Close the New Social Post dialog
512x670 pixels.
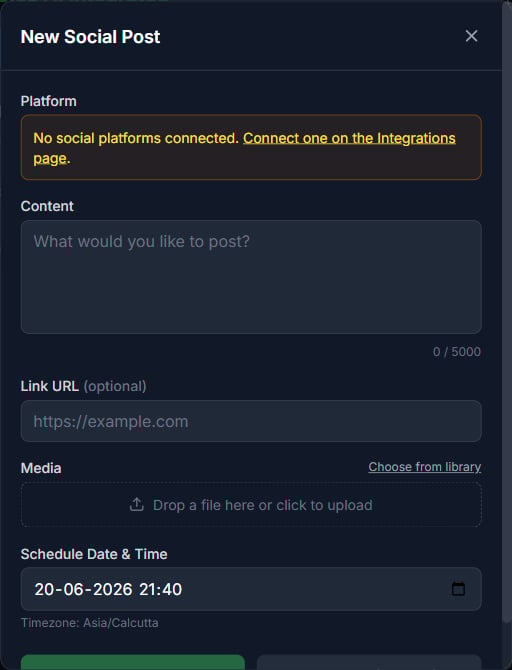coord(471,36)
